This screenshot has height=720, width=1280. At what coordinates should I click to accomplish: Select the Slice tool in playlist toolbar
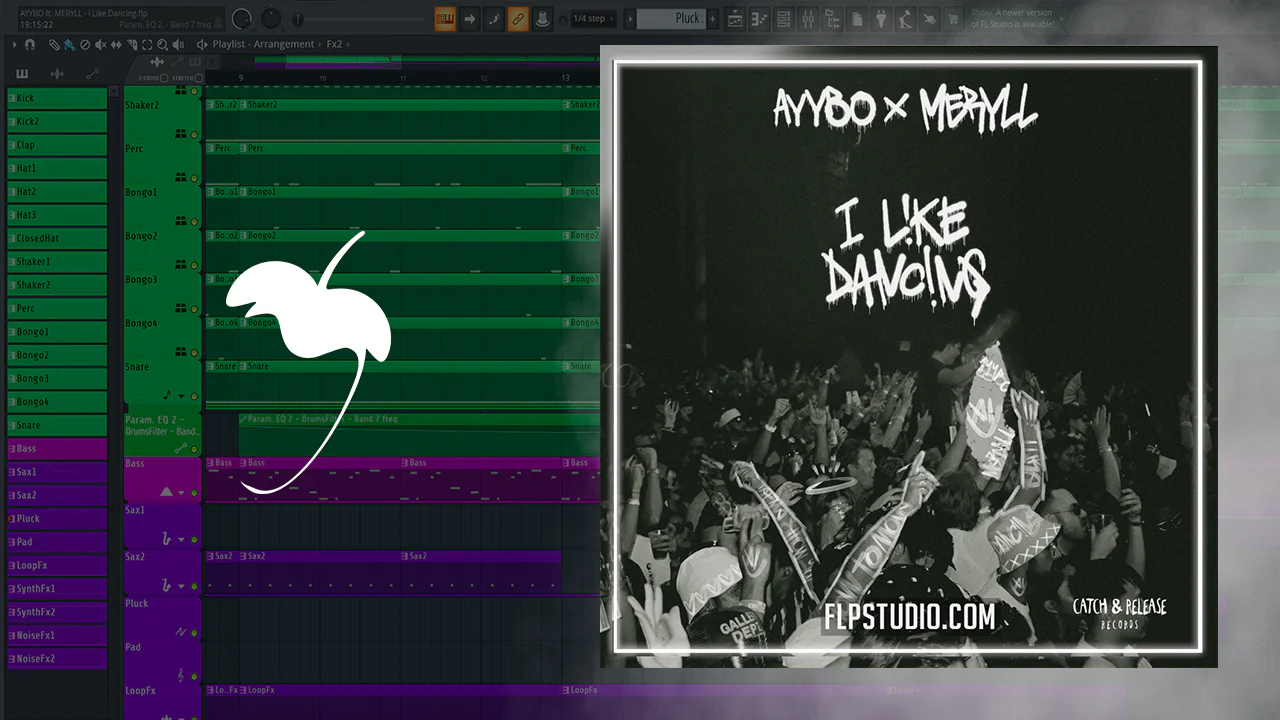pyautogui.click(x=131, y=45)
